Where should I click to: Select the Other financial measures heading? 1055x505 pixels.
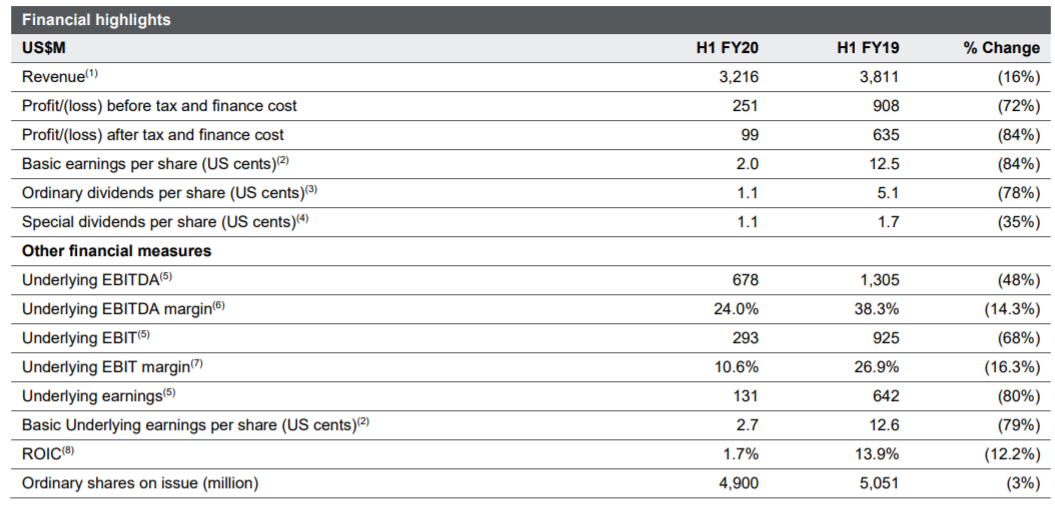116,251
